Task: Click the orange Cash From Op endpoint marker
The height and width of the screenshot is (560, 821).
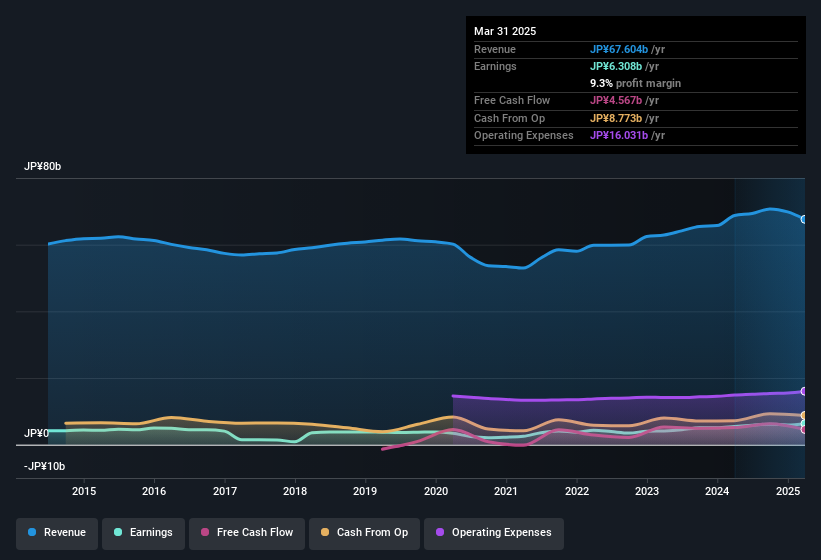Action: click(x=804, y=416)
